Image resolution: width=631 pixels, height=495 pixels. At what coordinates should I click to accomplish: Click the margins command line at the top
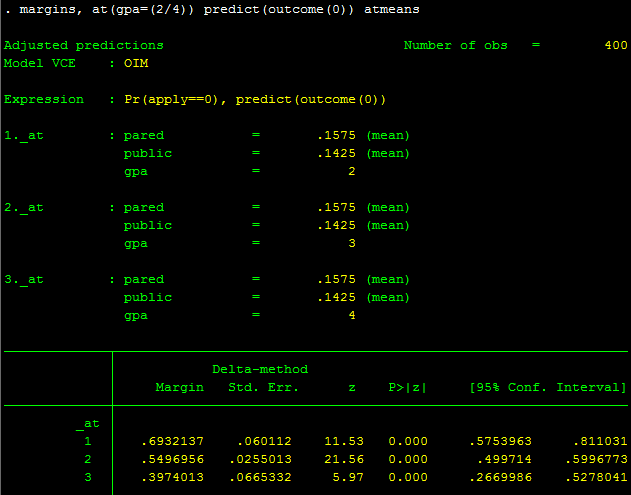(211, 9)
